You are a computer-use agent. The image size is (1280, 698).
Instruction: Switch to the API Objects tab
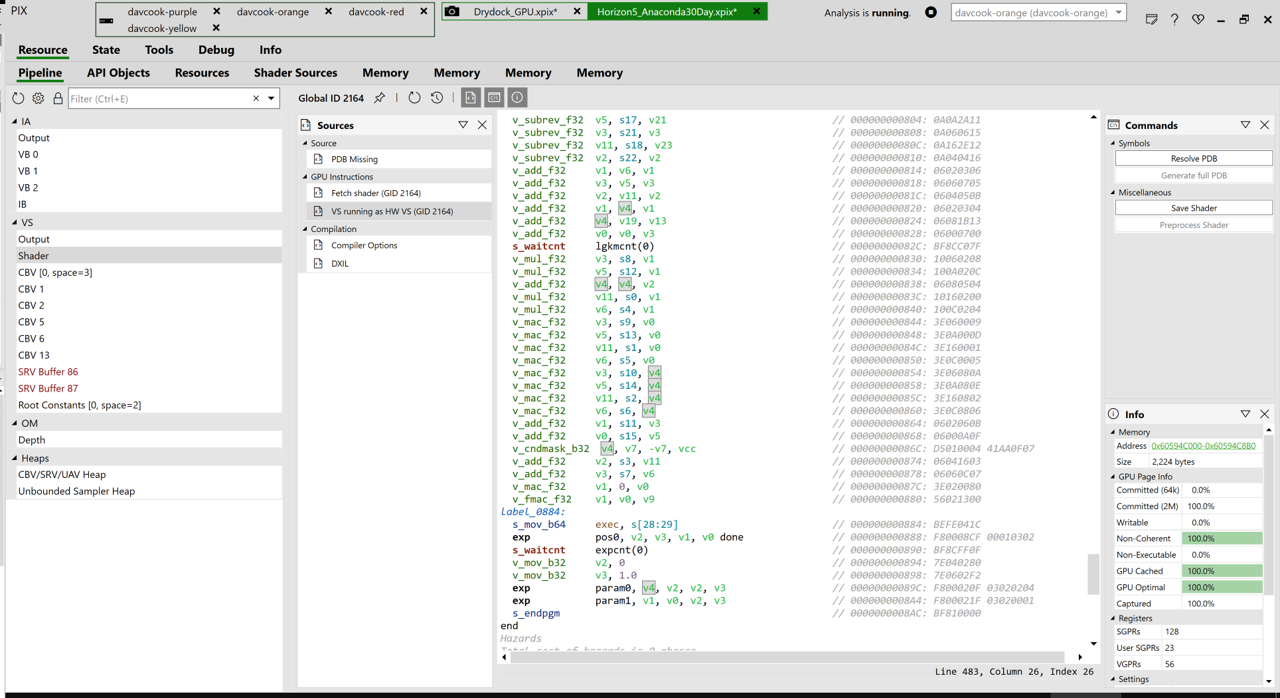point(118,73)
